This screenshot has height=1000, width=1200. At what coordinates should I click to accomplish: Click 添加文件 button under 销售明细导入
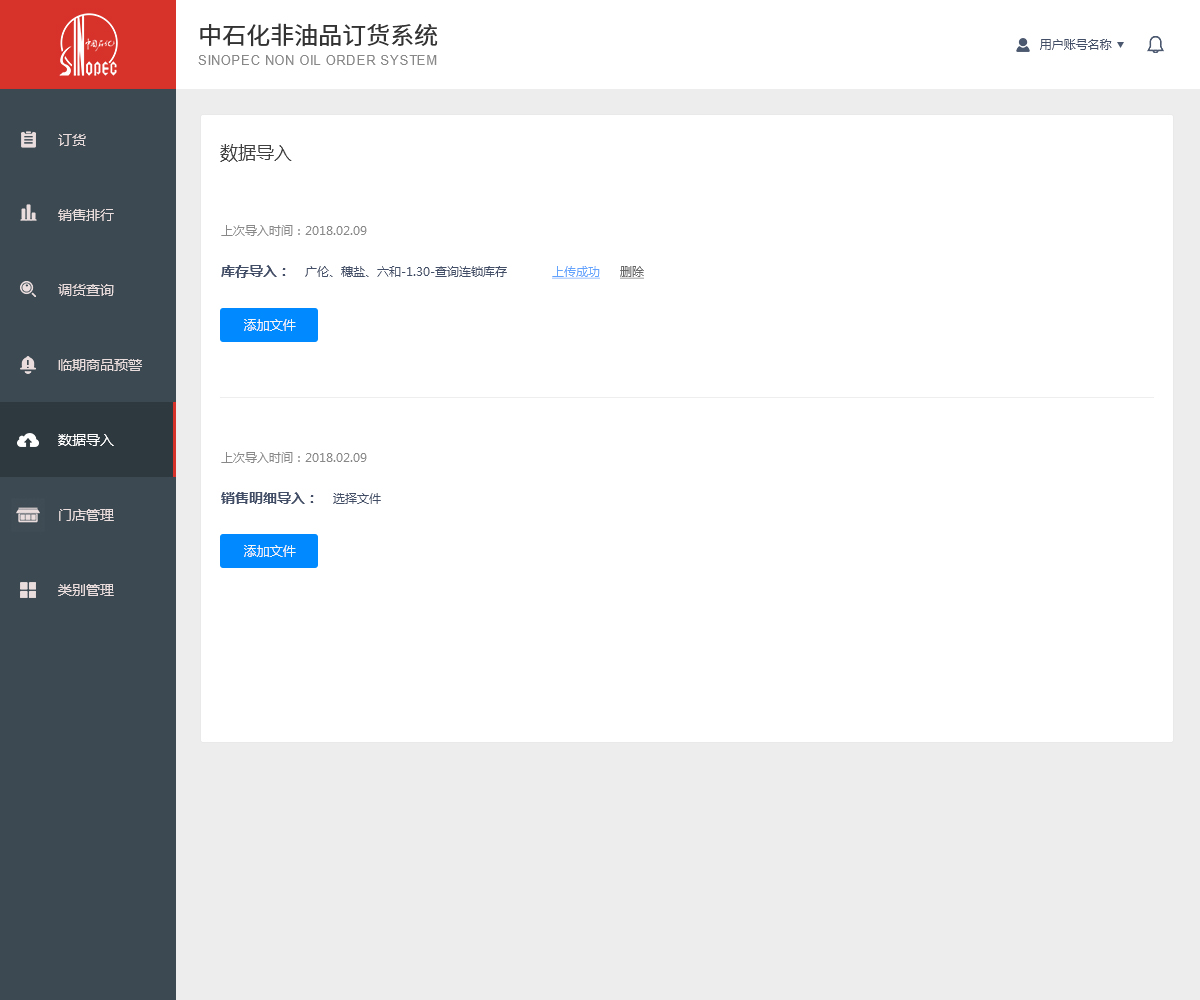(x=269, y=551)
